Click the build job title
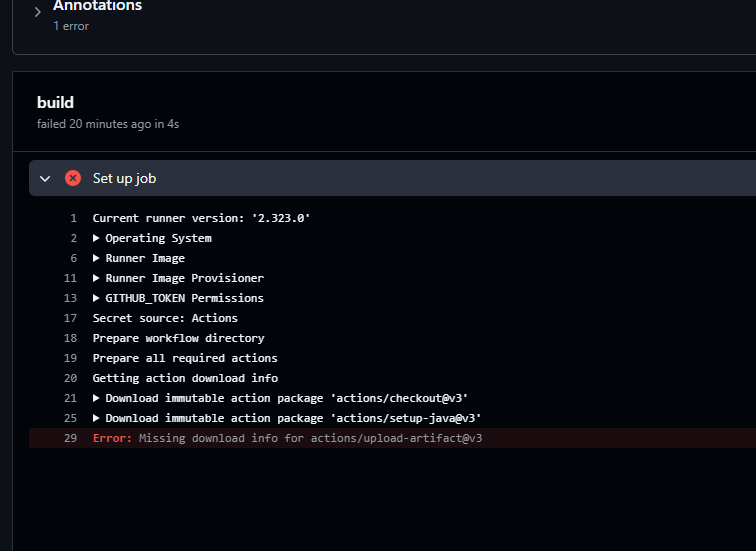This screenshot has width=756, height=551. (55, 103)
